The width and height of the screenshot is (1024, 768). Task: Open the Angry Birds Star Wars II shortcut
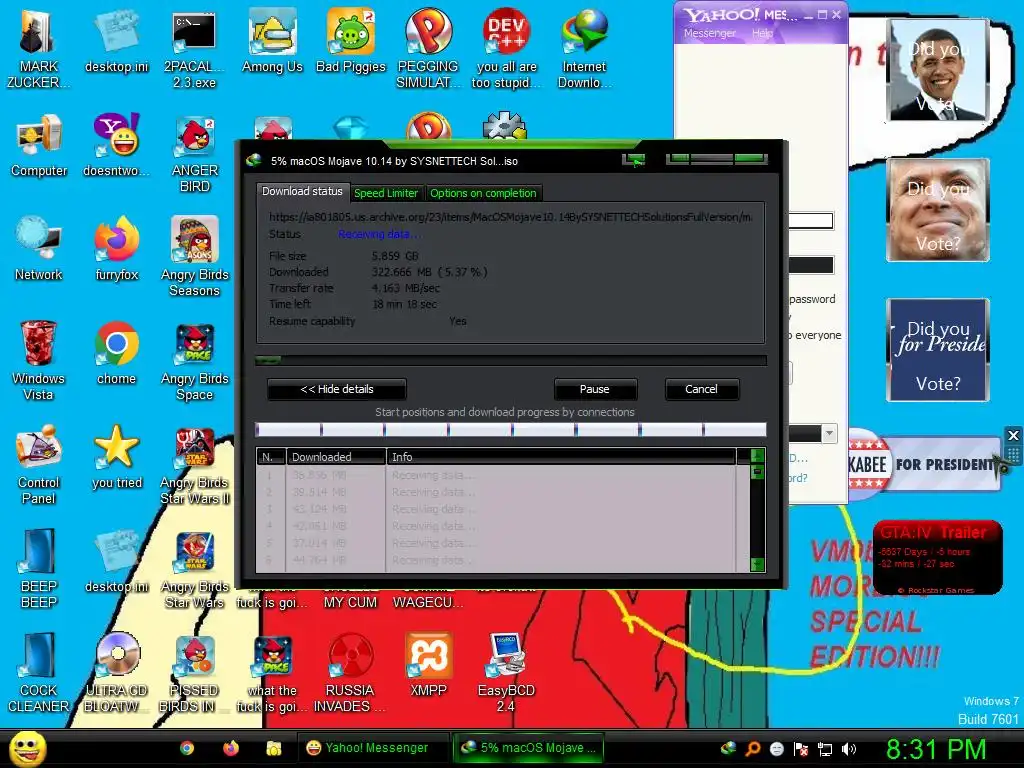tap(195, 464)
